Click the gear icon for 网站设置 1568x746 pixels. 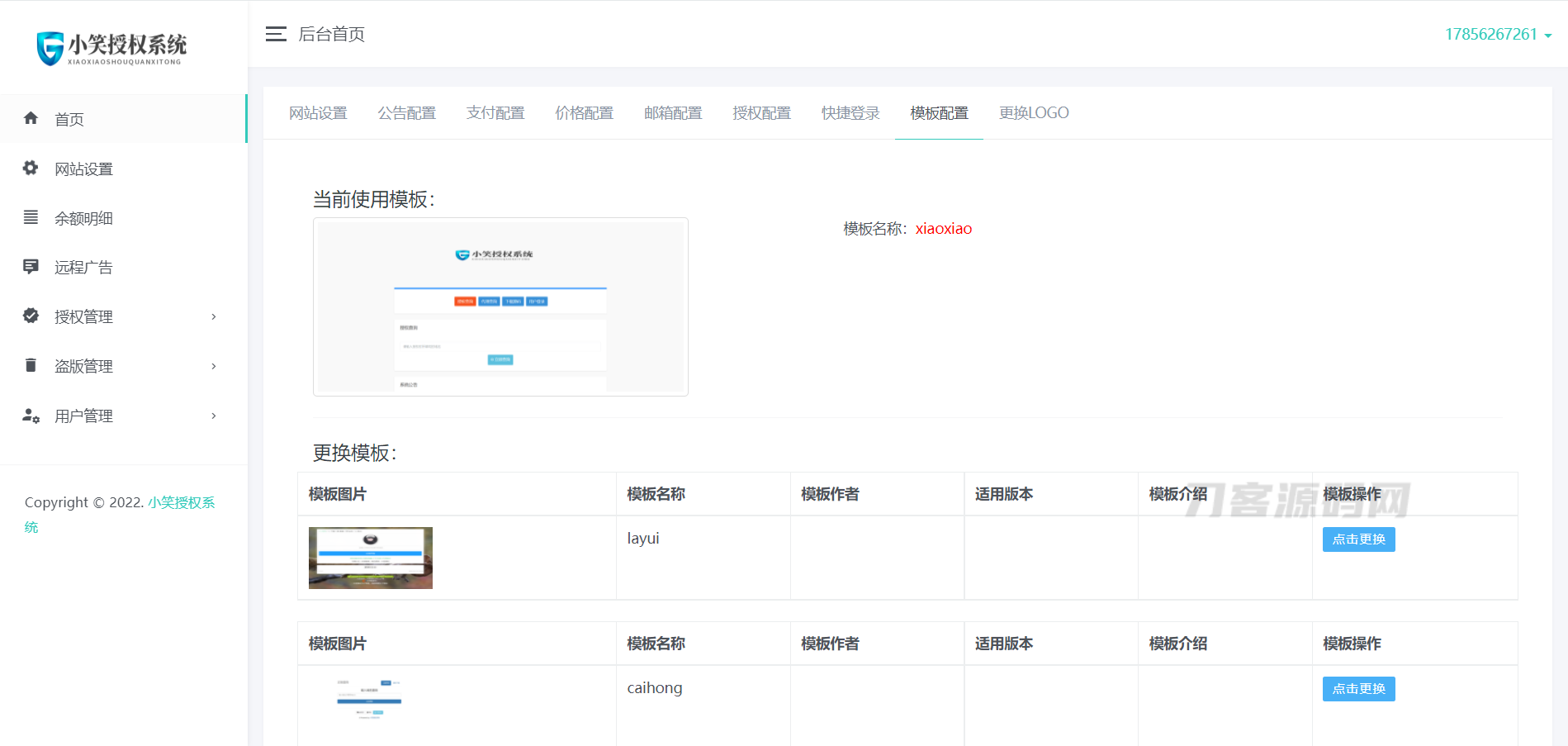(x=31, y=169)
